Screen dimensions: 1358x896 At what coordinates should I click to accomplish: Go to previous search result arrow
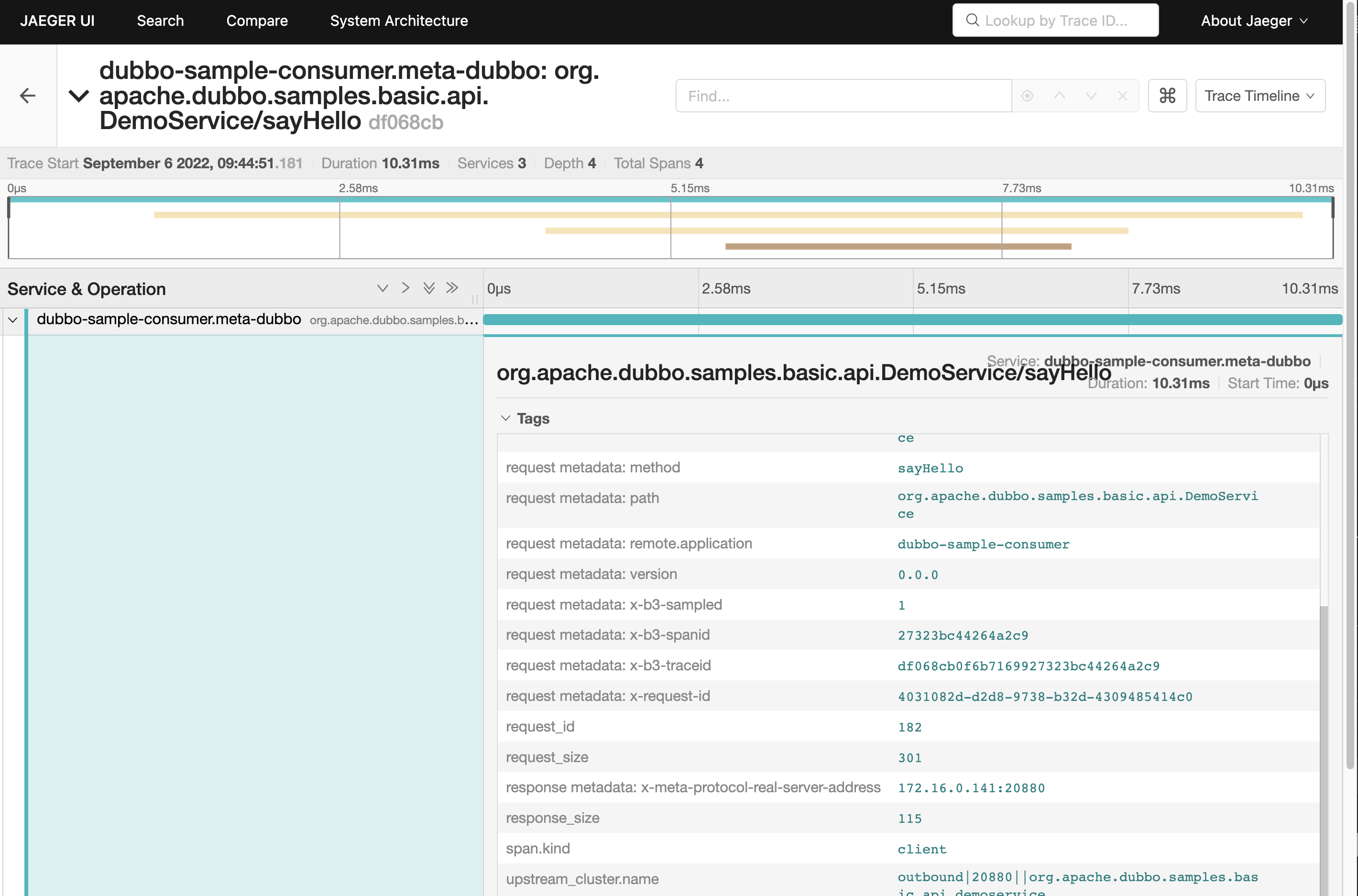click(1059, 96)
